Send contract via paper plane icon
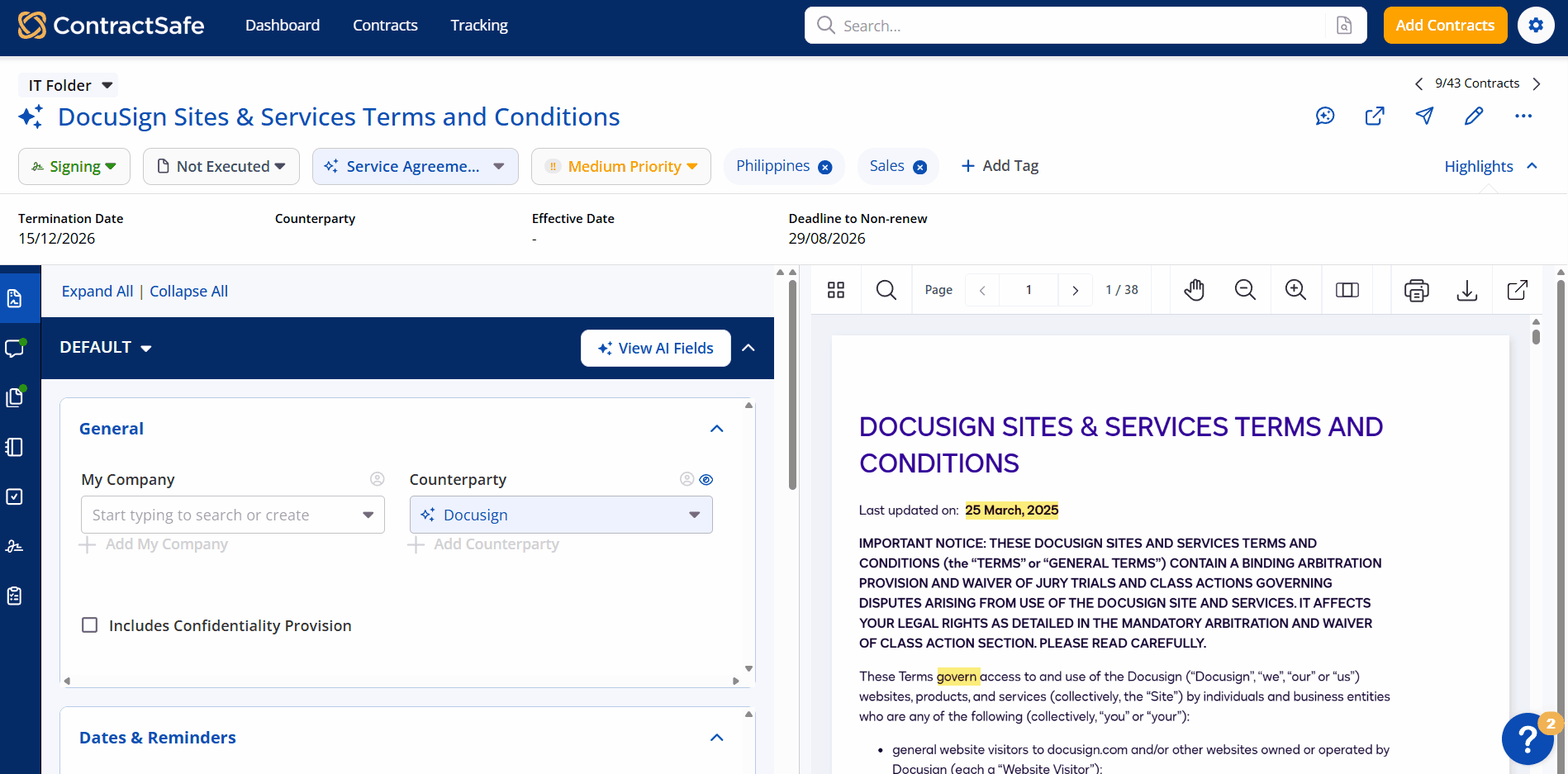This screenshot has width=1568, height=774. point(1424,116)
